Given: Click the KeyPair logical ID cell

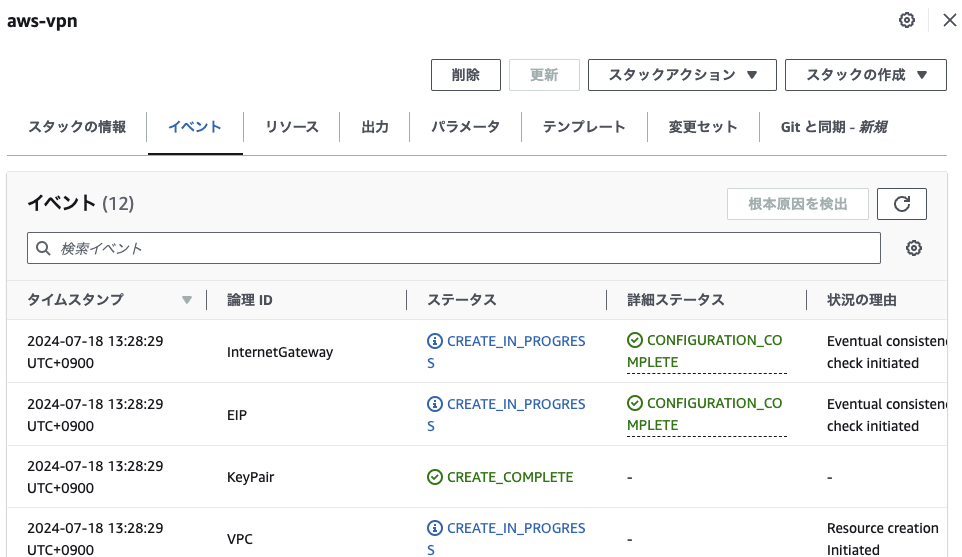Looking at the screenshot, I should coord(250,477).
